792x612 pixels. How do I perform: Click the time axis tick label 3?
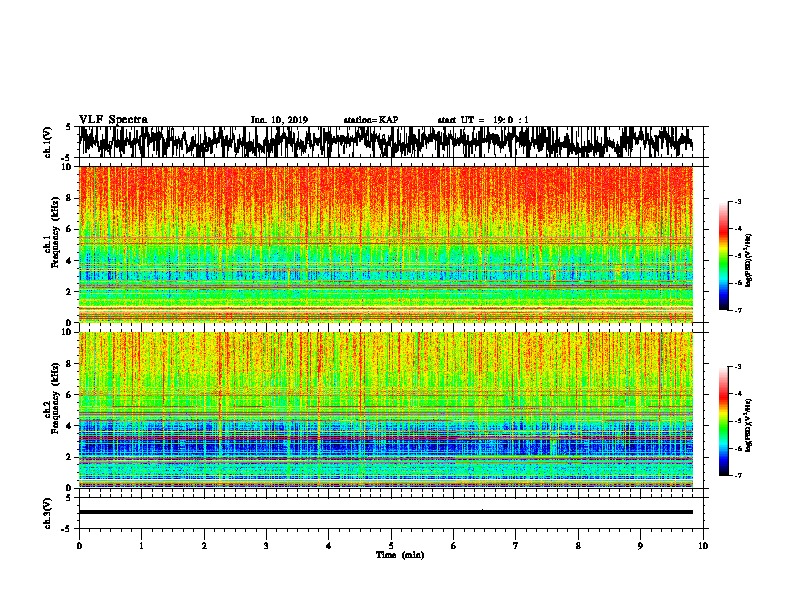(x=266, y=546)
